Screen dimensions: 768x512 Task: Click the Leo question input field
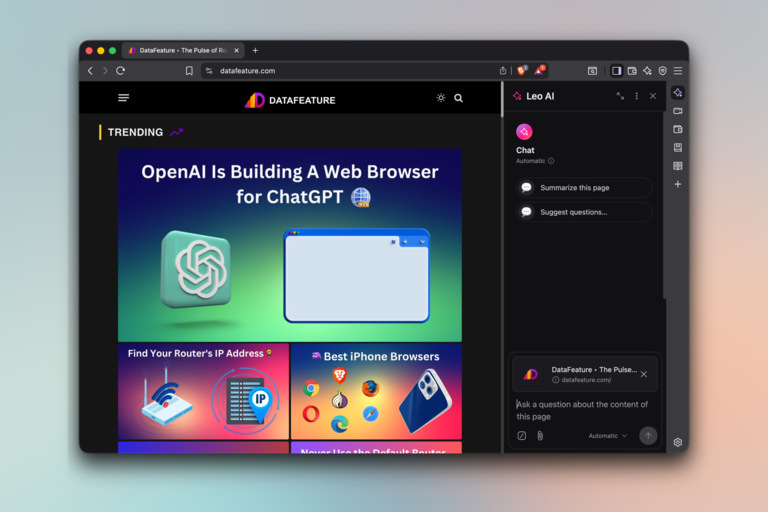[584, 410]
